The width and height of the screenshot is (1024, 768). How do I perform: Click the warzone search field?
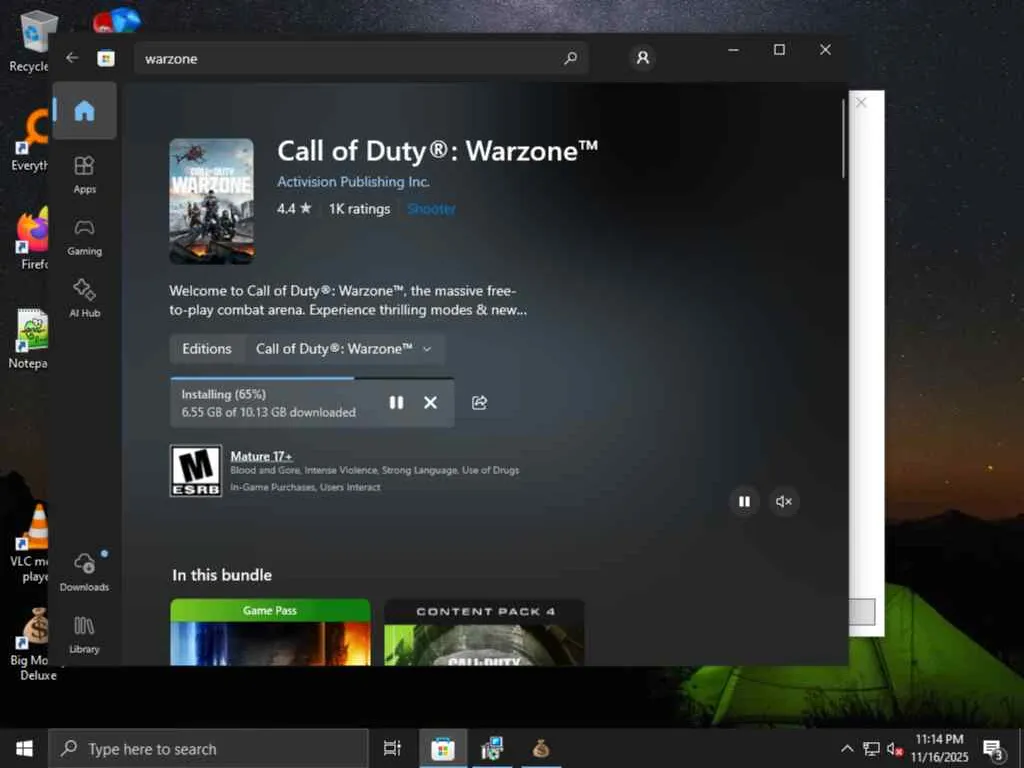360,59
